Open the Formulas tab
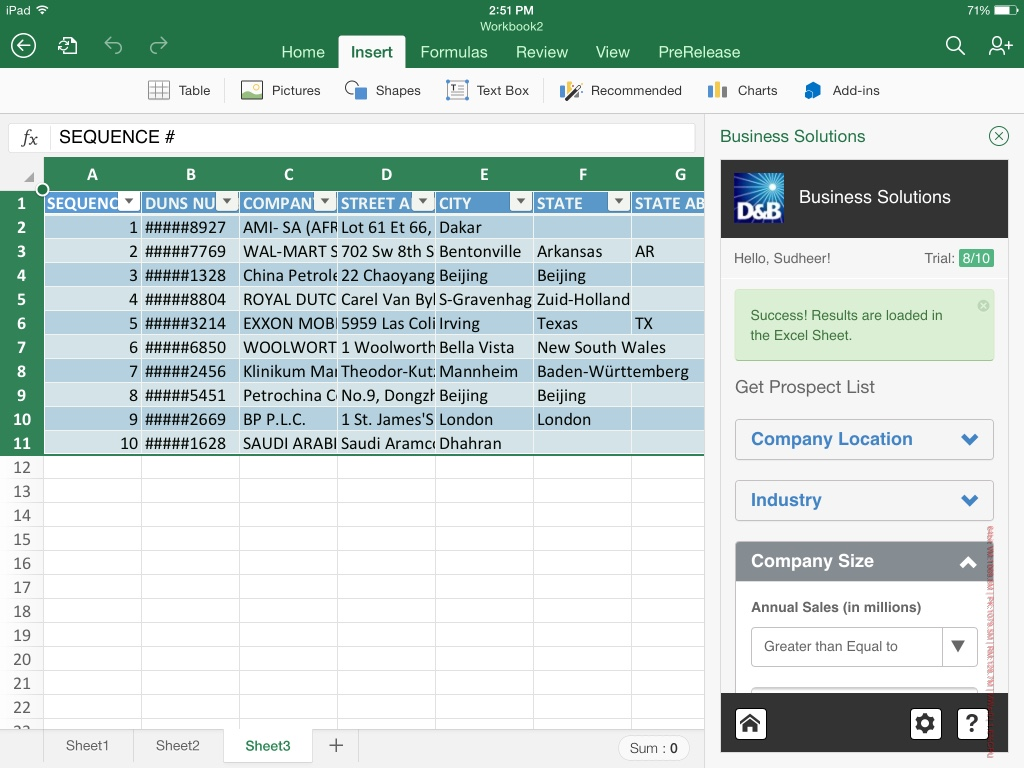 [x=454, y=52]
